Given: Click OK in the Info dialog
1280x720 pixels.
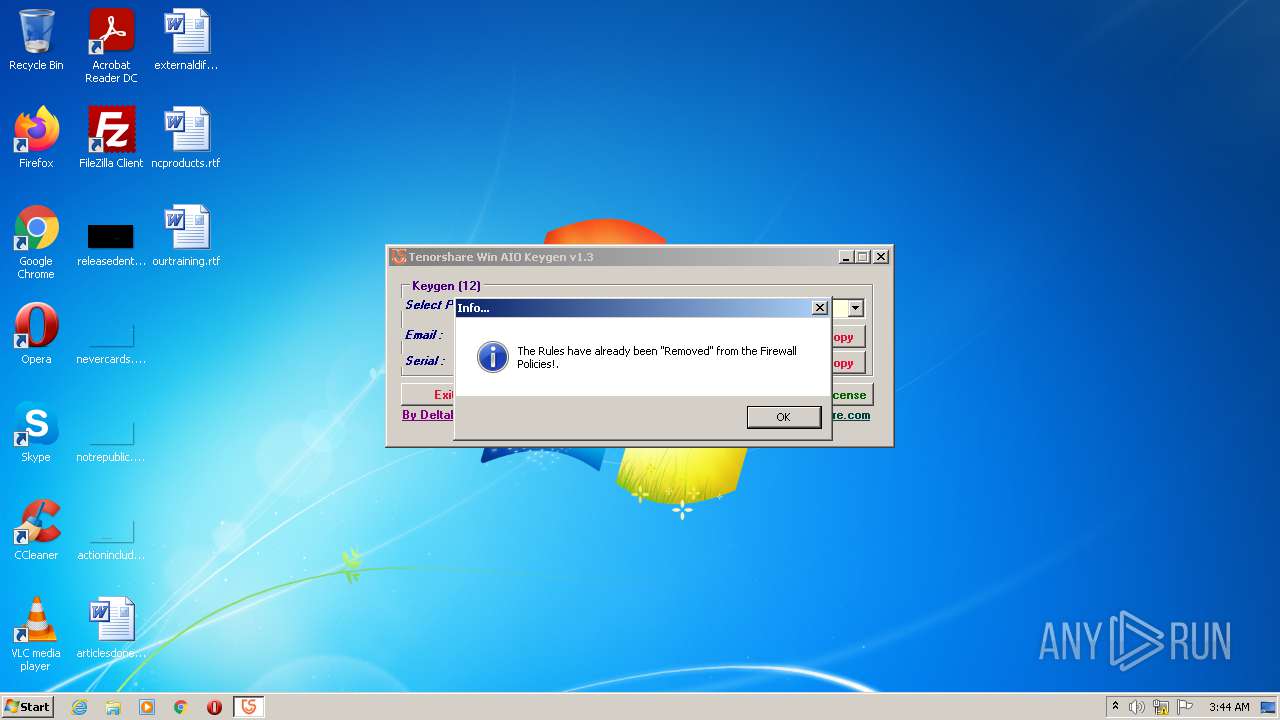Looking at the screenshot, I should pos(784,417).
